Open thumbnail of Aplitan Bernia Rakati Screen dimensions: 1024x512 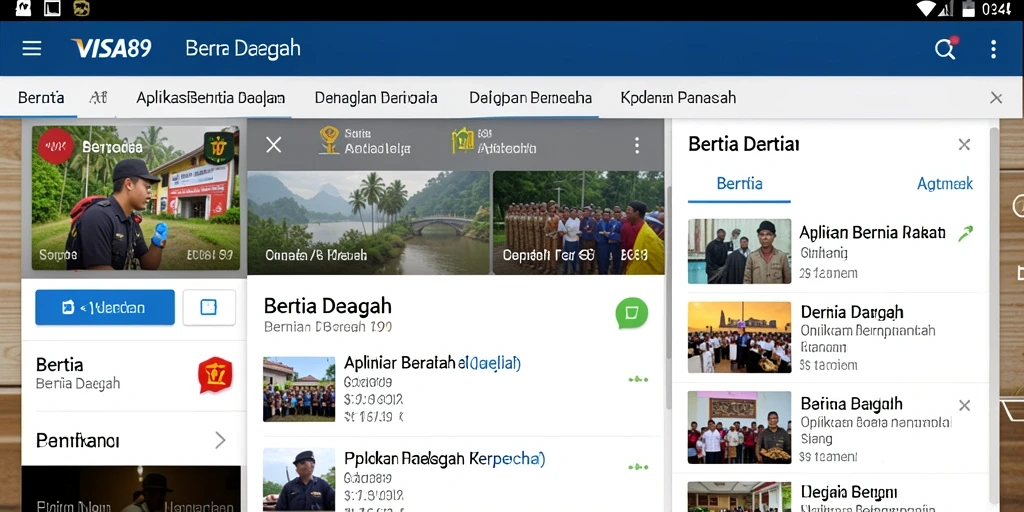point(739,251)
